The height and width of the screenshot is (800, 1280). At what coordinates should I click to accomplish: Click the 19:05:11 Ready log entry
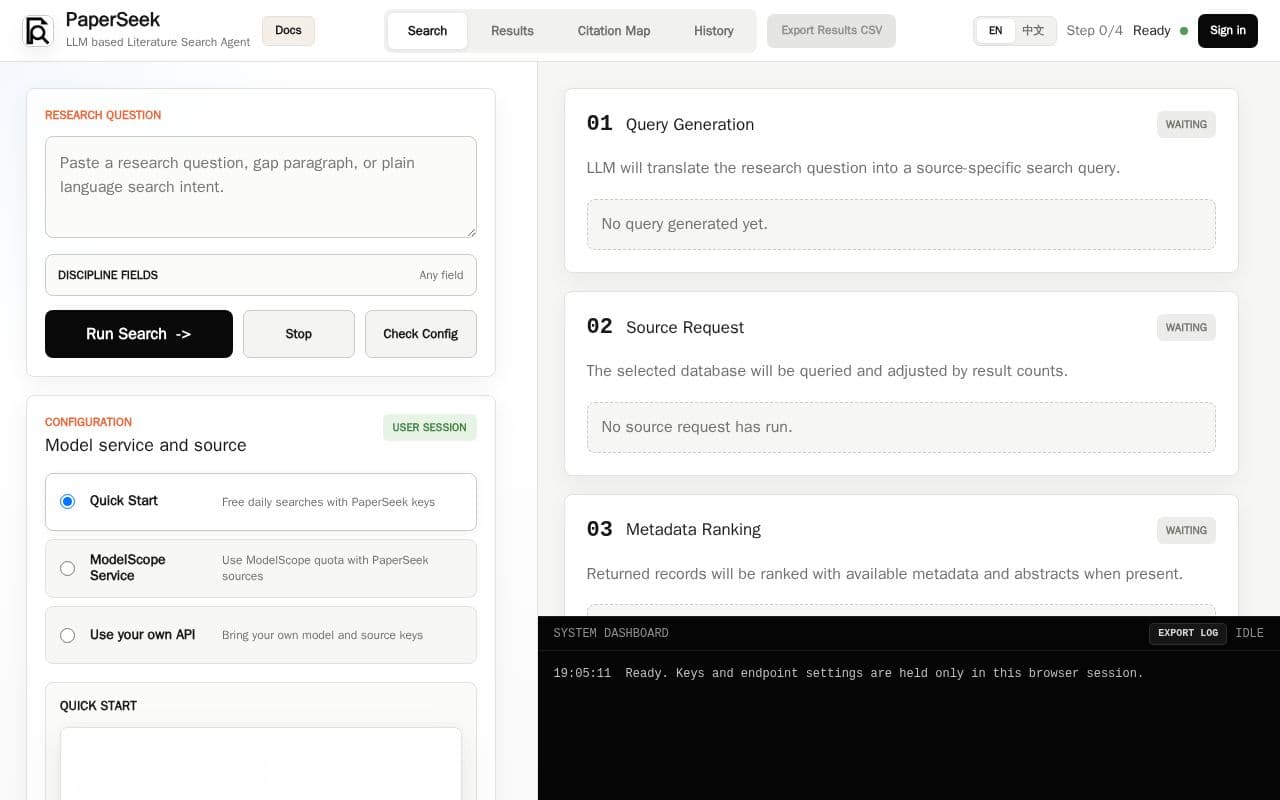click(x=848, y=674)
